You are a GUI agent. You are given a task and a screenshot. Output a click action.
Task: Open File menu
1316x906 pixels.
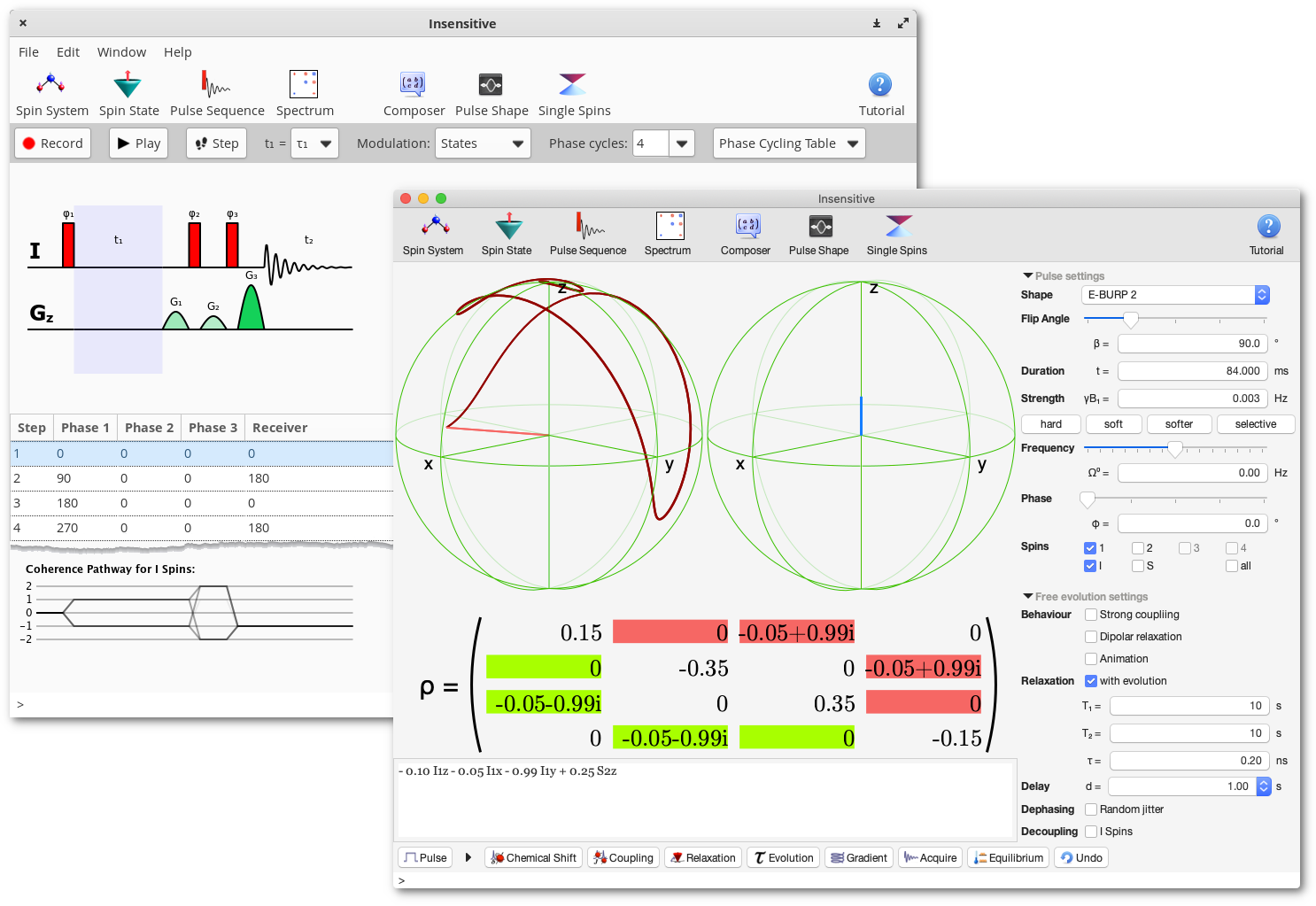[x=28, y=52]
